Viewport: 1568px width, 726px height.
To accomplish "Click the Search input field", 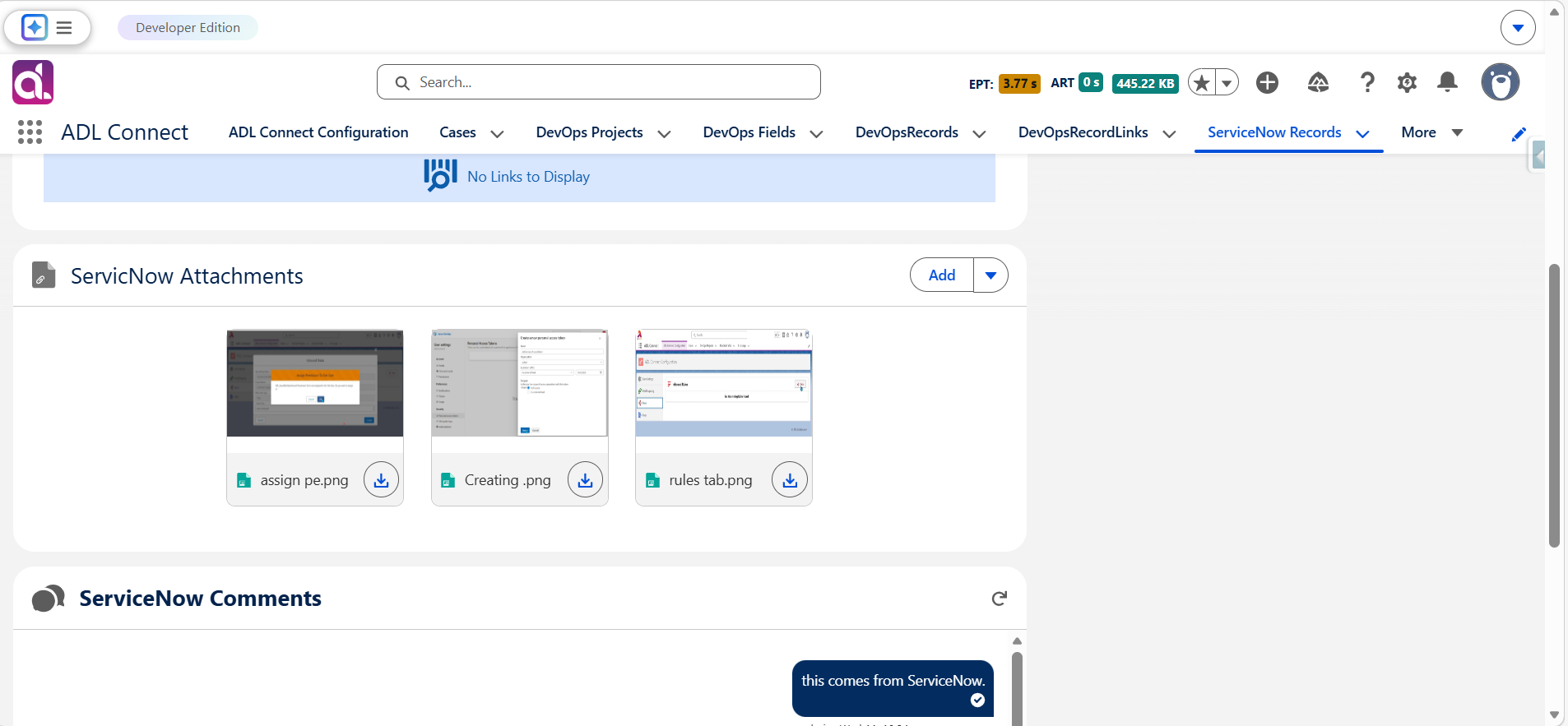I will coord(599,82).
